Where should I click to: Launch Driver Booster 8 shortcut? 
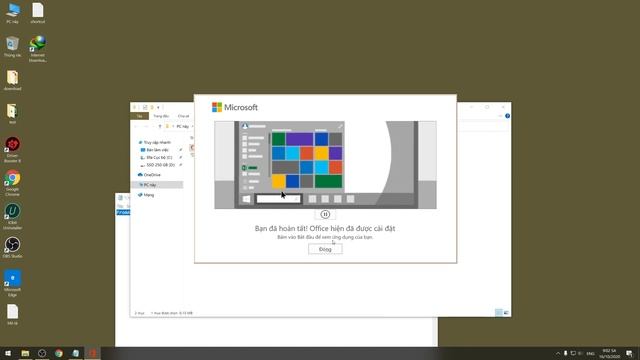13,150
